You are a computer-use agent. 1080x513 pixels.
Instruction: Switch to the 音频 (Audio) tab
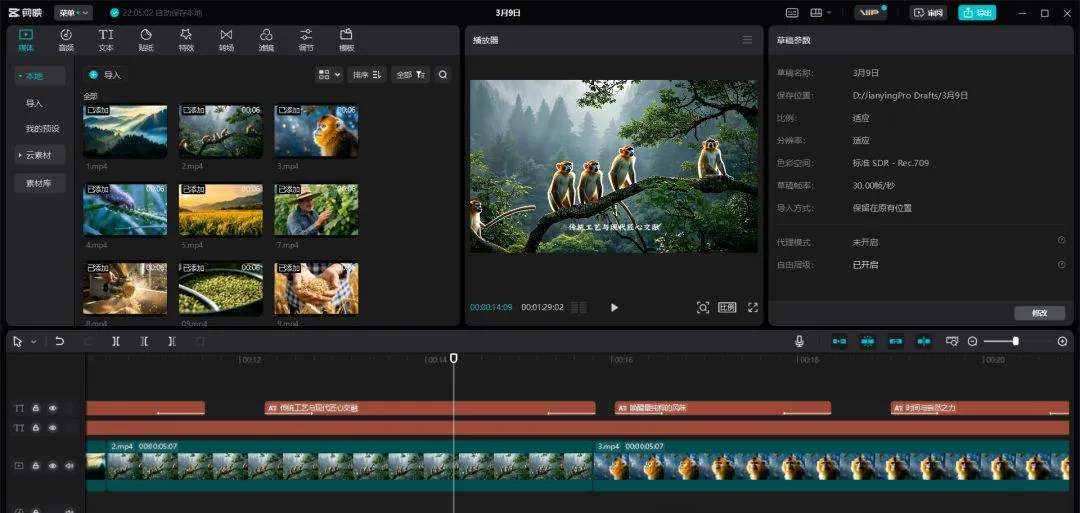point(66,40)
